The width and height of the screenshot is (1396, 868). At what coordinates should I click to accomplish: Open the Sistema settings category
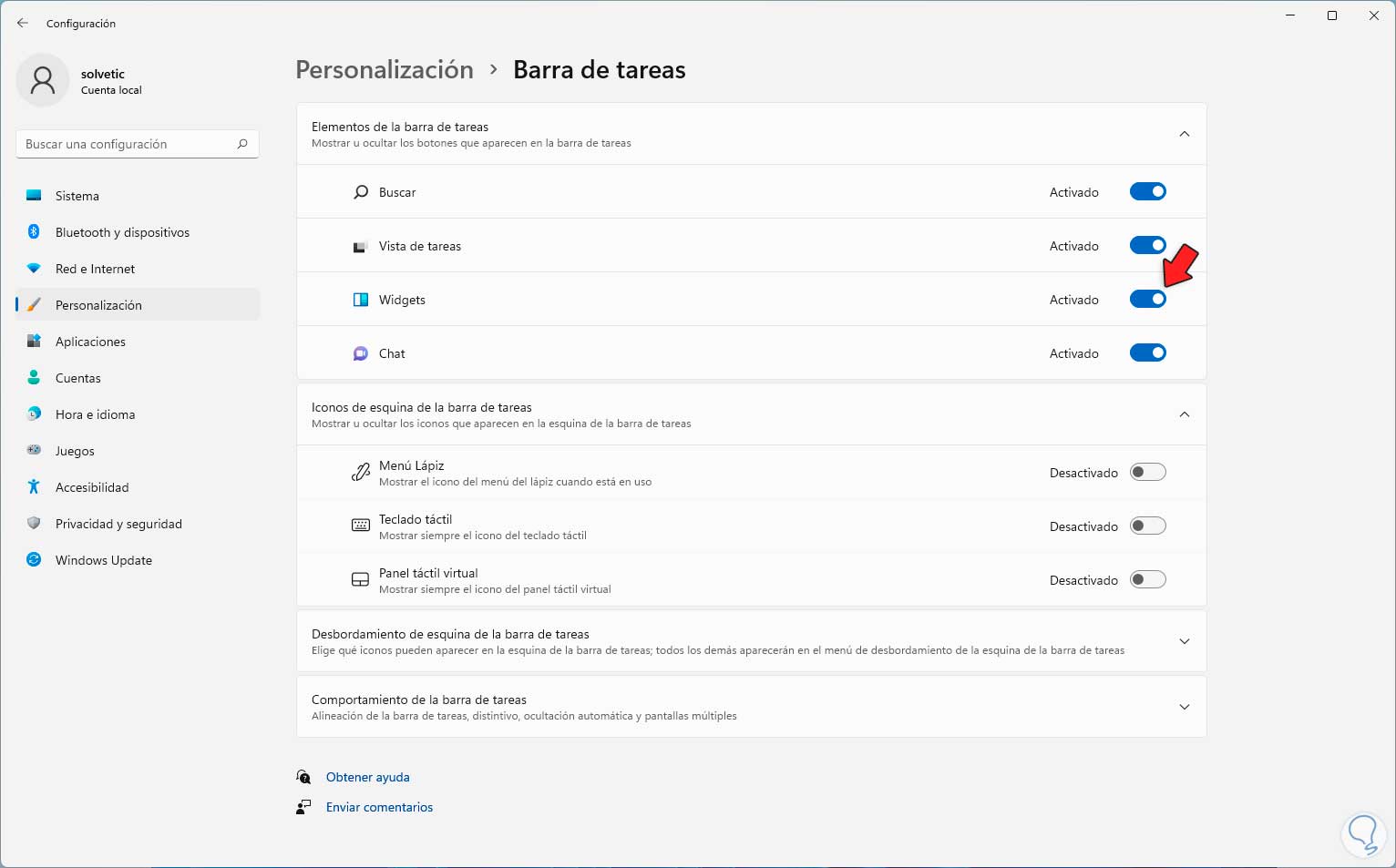(x=77, y=196)
